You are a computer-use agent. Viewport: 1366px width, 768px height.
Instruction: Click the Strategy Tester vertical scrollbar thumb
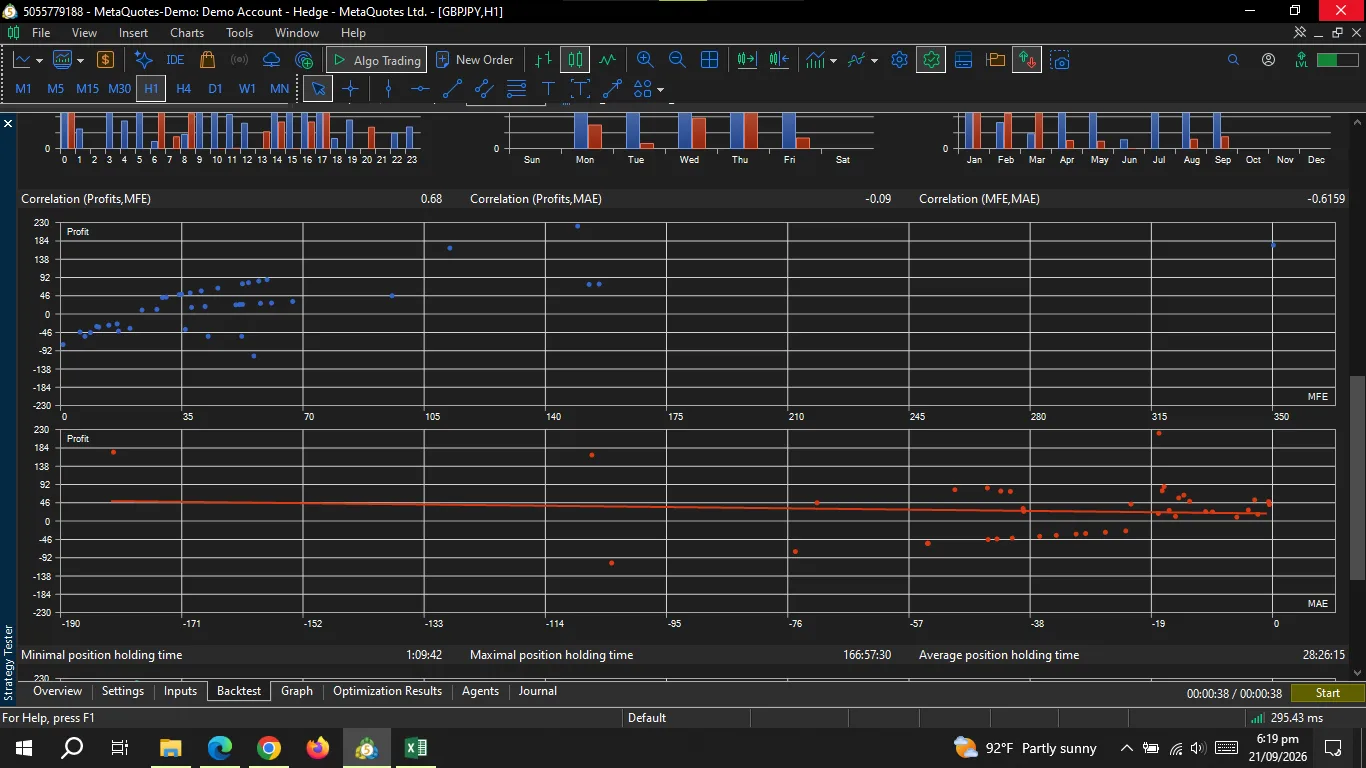[x=1357, y=478]
